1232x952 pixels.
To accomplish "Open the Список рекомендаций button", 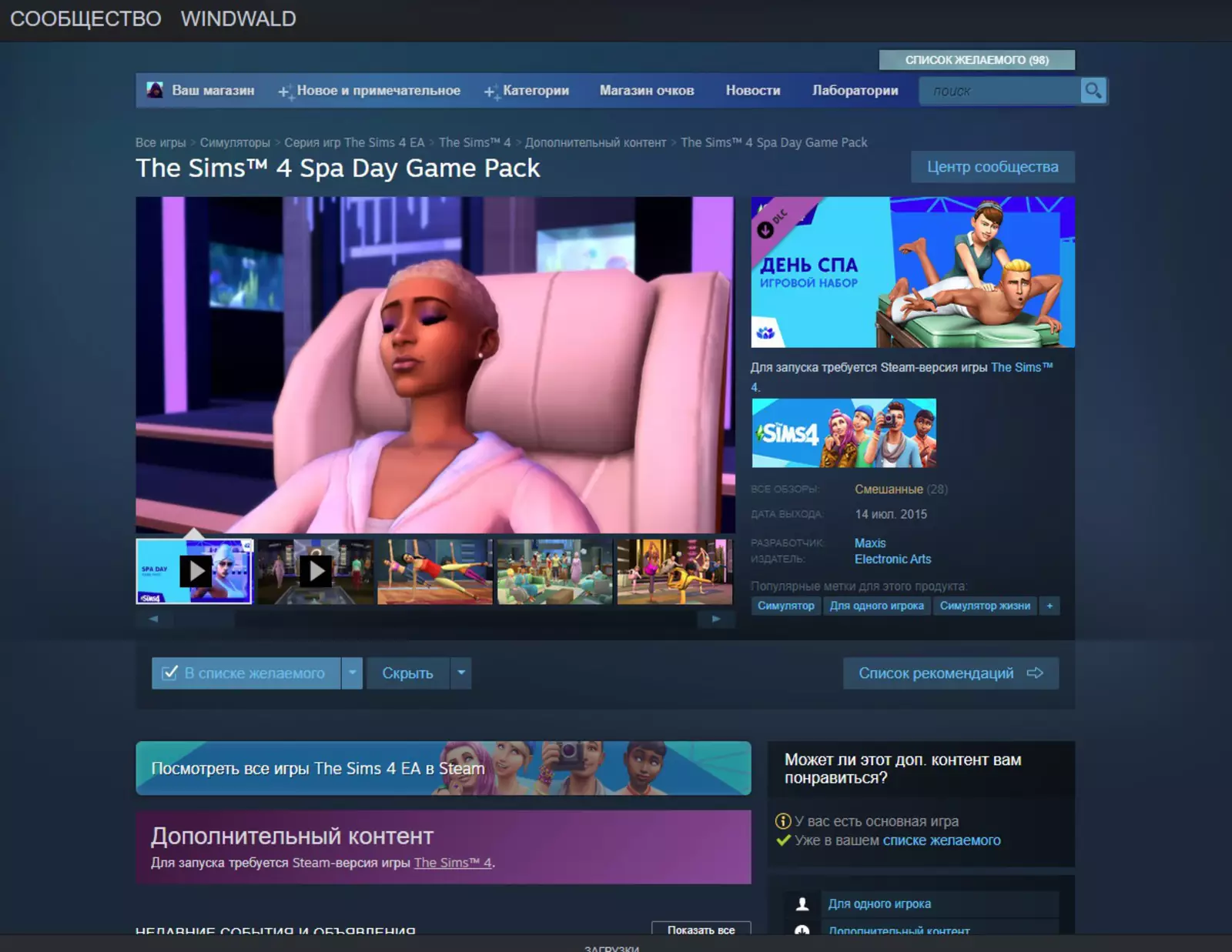I will click(950, 673).
